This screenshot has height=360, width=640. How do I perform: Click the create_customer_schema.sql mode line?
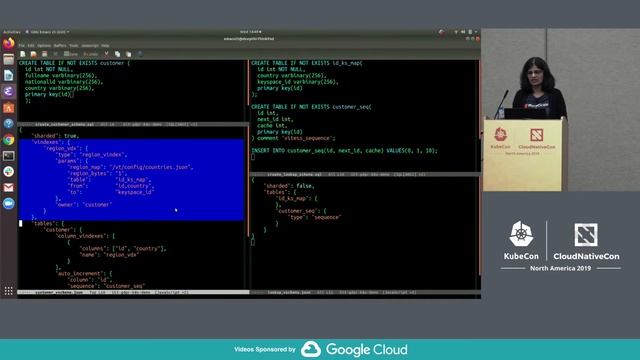pyautogui.click(x=133, y=124)
